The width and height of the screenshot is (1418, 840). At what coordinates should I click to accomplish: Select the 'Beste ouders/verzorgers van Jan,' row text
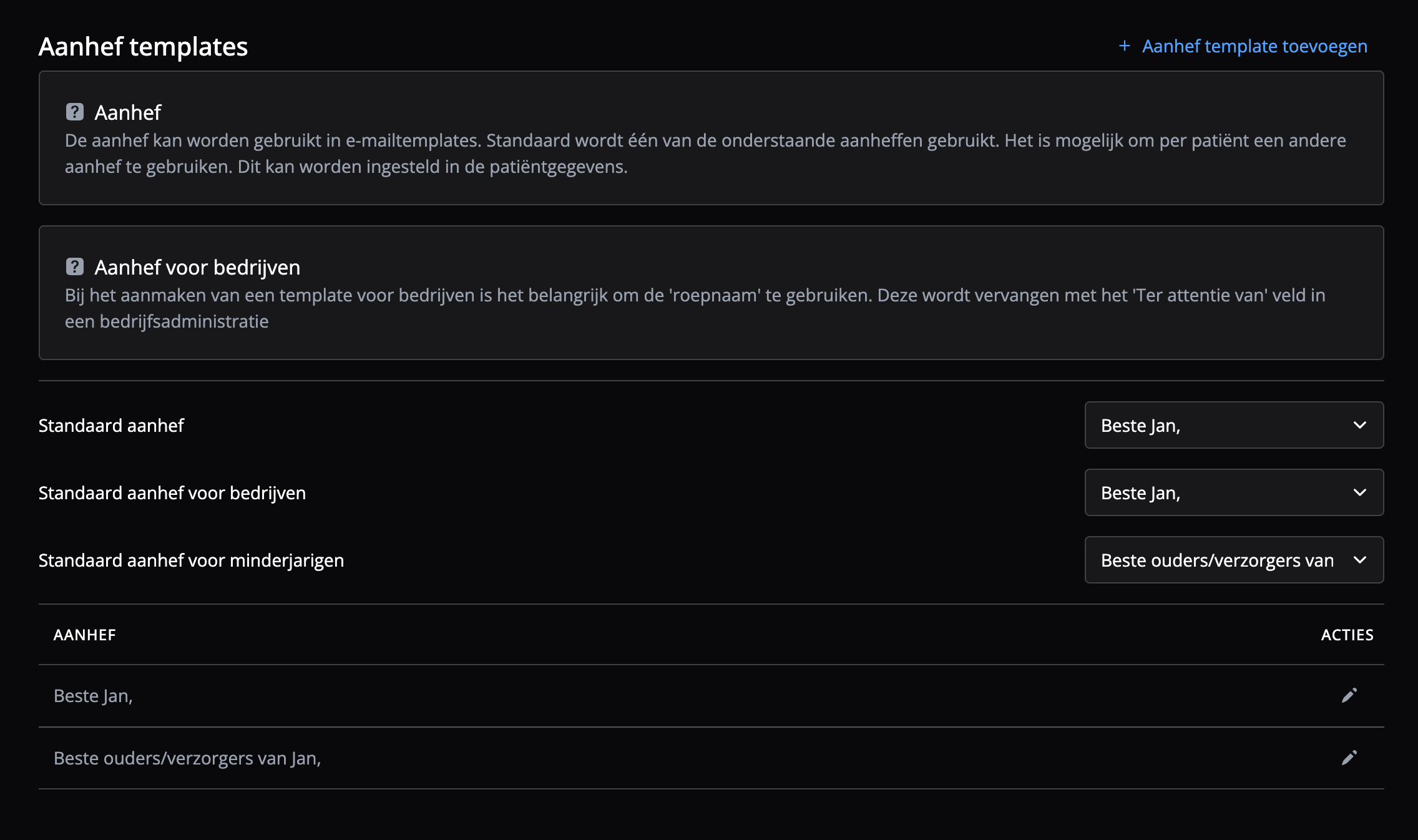[x=187, y=759]
